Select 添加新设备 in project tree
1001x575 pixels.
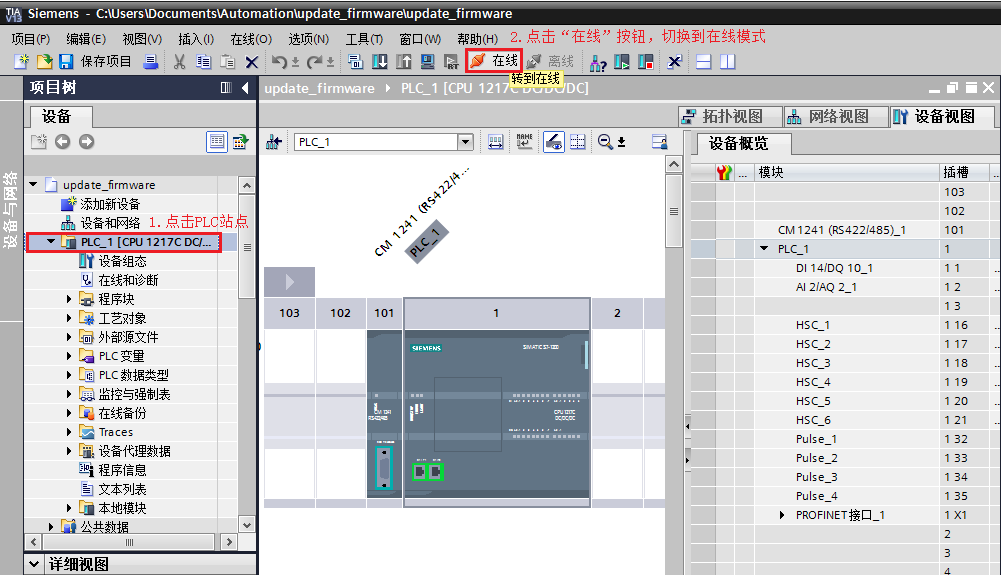pyautogui.click(x=101, y=204)
